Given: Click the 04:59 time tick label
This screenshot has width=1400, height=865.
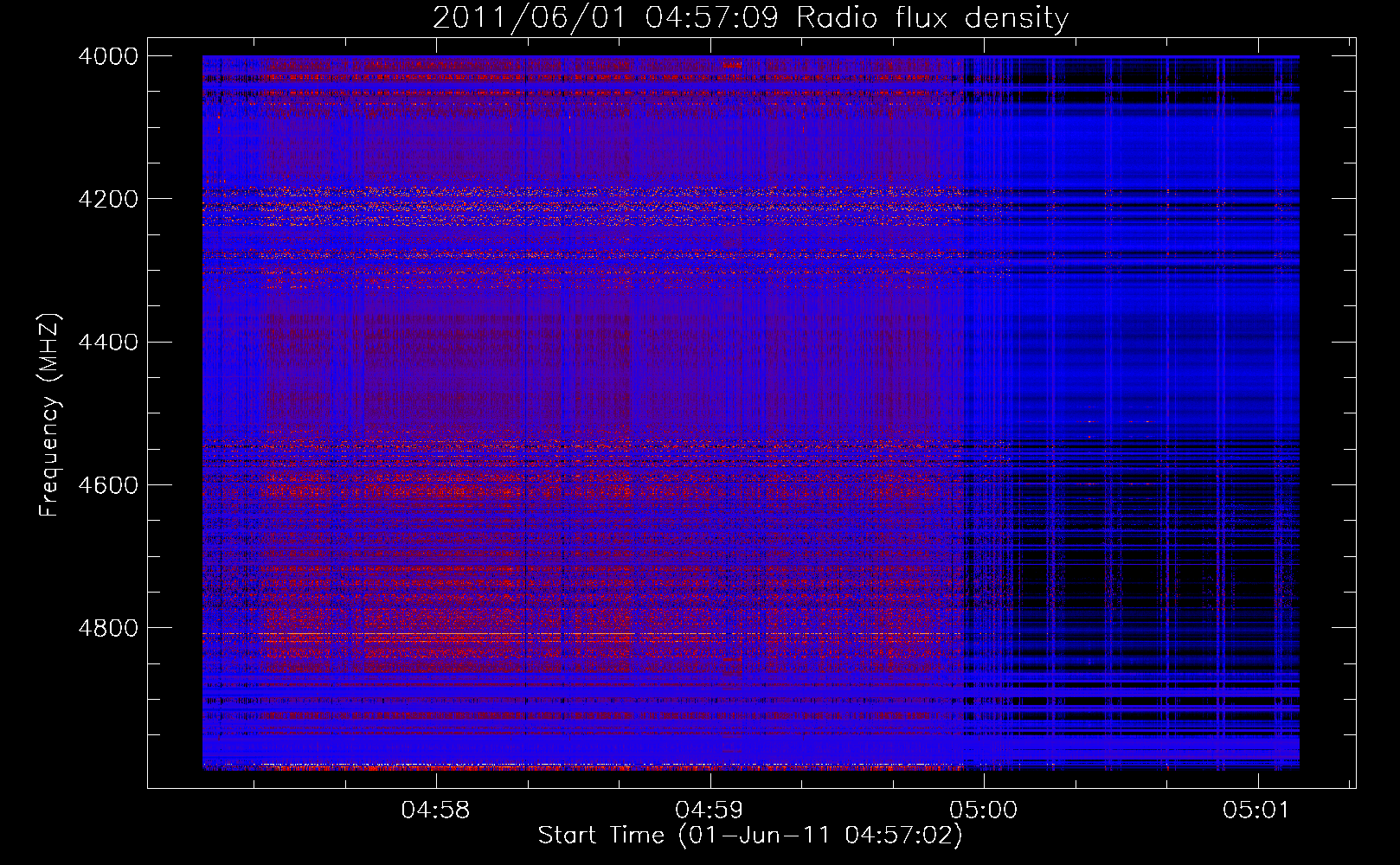Looking at the screenshot, I should click(710, 811).
